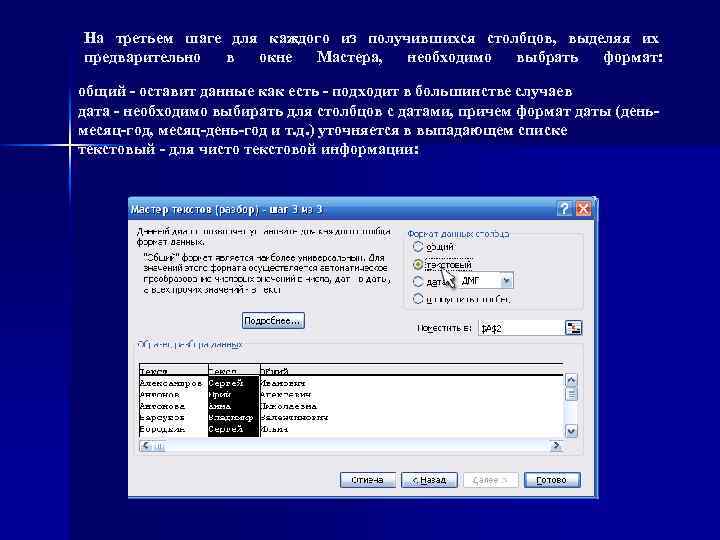Select the Общий format radio button
Viewport: 720px width, 540px height.
pyautogui.click(x=417, y=247)
